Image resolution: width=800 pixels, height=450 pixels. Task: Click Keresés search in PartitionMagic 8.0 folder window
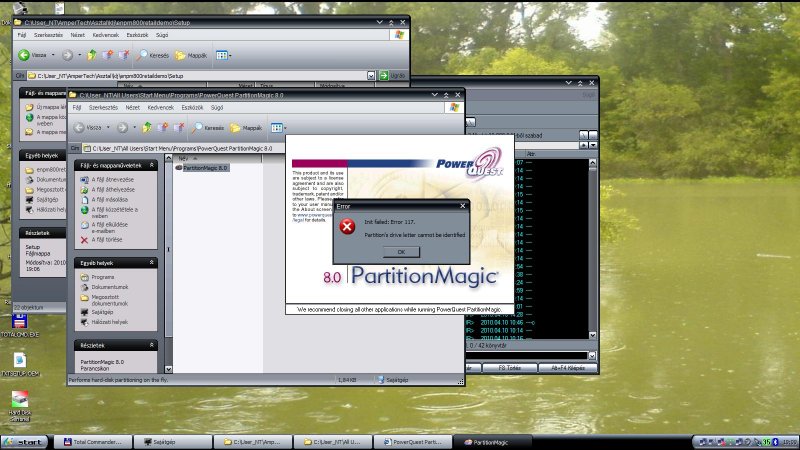tap(208, 128)
